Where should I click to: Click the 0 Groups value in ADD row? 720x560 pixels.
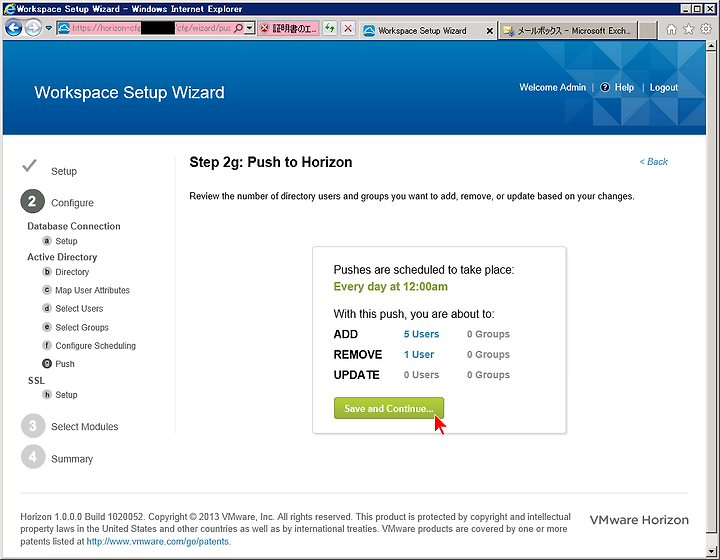pos(488,334)
